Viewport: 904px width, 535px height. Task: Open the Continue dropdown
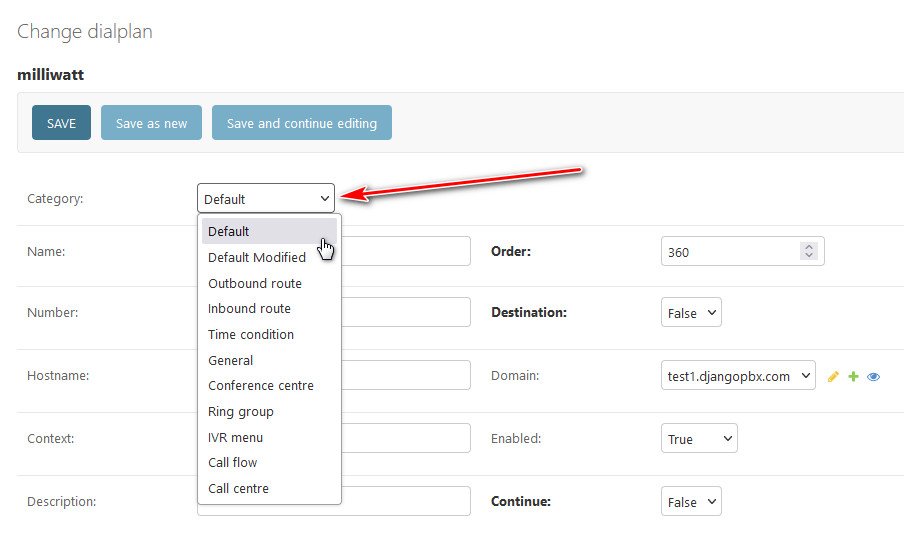coord(691,502)
